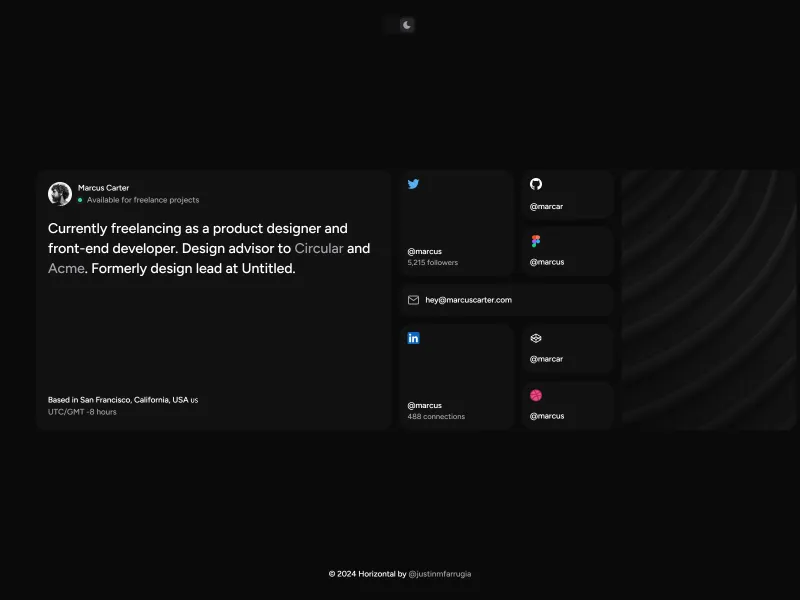Open the LinkedIn logo icon
800x600 pixels.
[x=413, y=338]
